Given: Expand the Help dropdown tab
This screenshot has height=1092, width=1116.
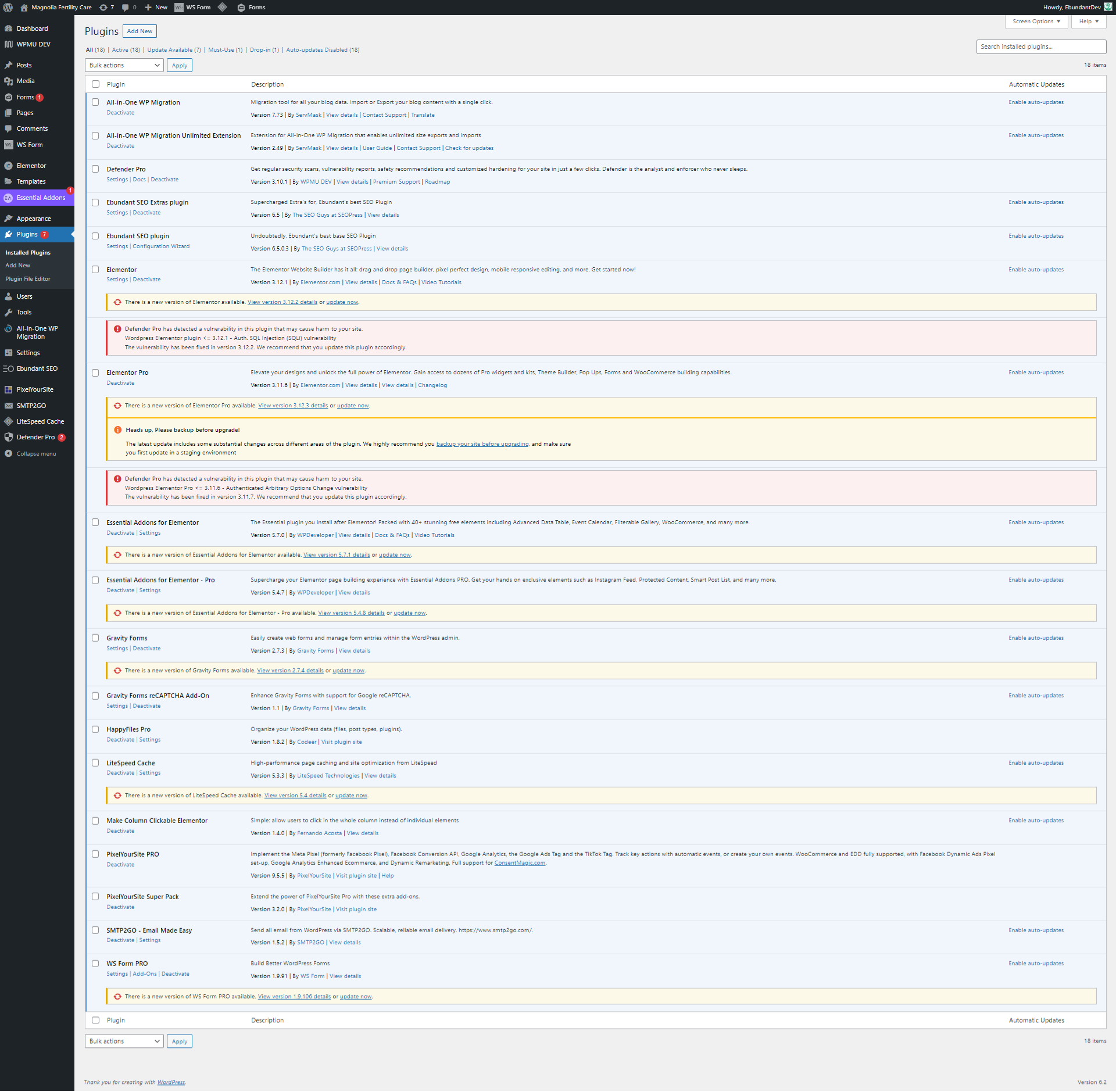Looking at the screenshot, I should point(1088,22).
